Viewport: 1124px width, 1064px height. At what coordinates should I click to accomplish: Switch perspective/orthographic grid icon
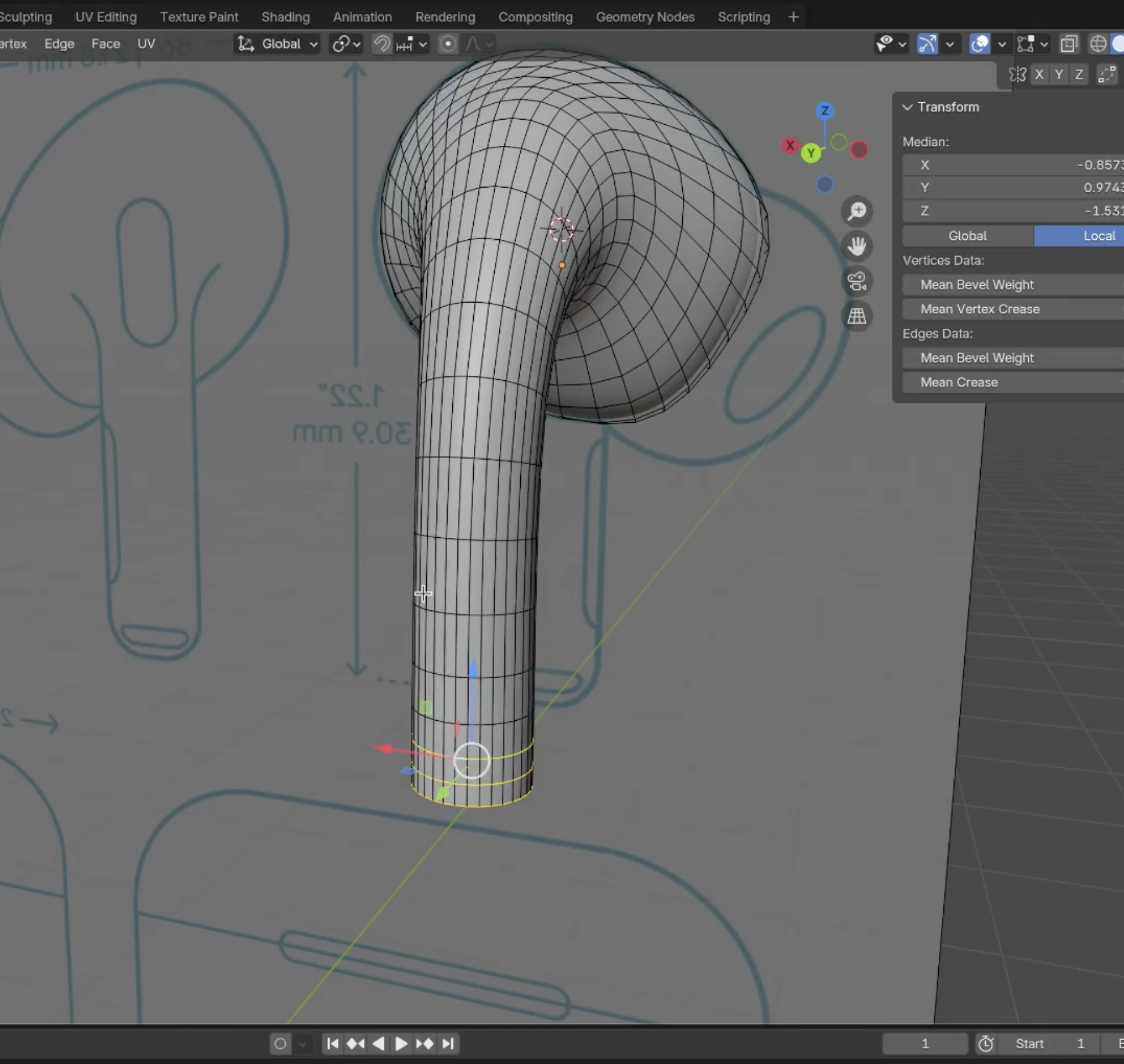pyautogui.click(x=857, y=316)
